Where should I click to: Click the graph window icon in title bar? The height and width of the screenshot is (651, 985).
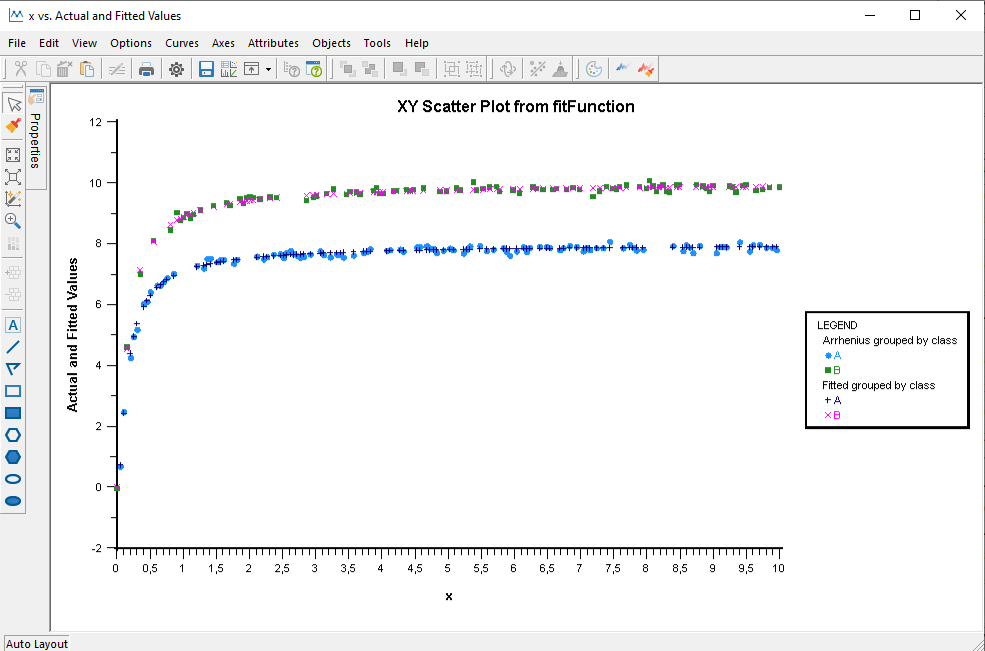click(16, 15)
